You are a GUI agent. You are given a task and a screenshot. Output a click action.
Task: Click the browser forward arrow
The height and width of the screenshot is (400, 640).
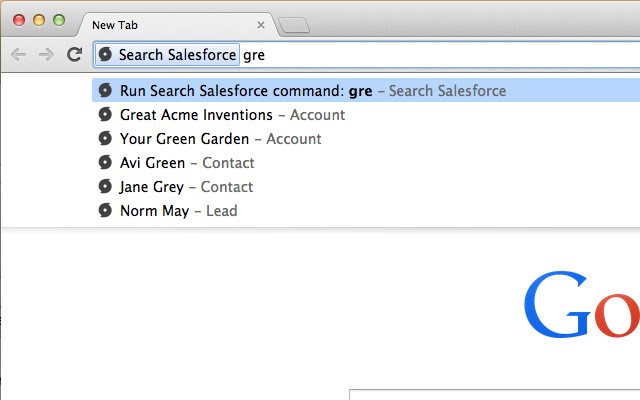coord(46,55)
